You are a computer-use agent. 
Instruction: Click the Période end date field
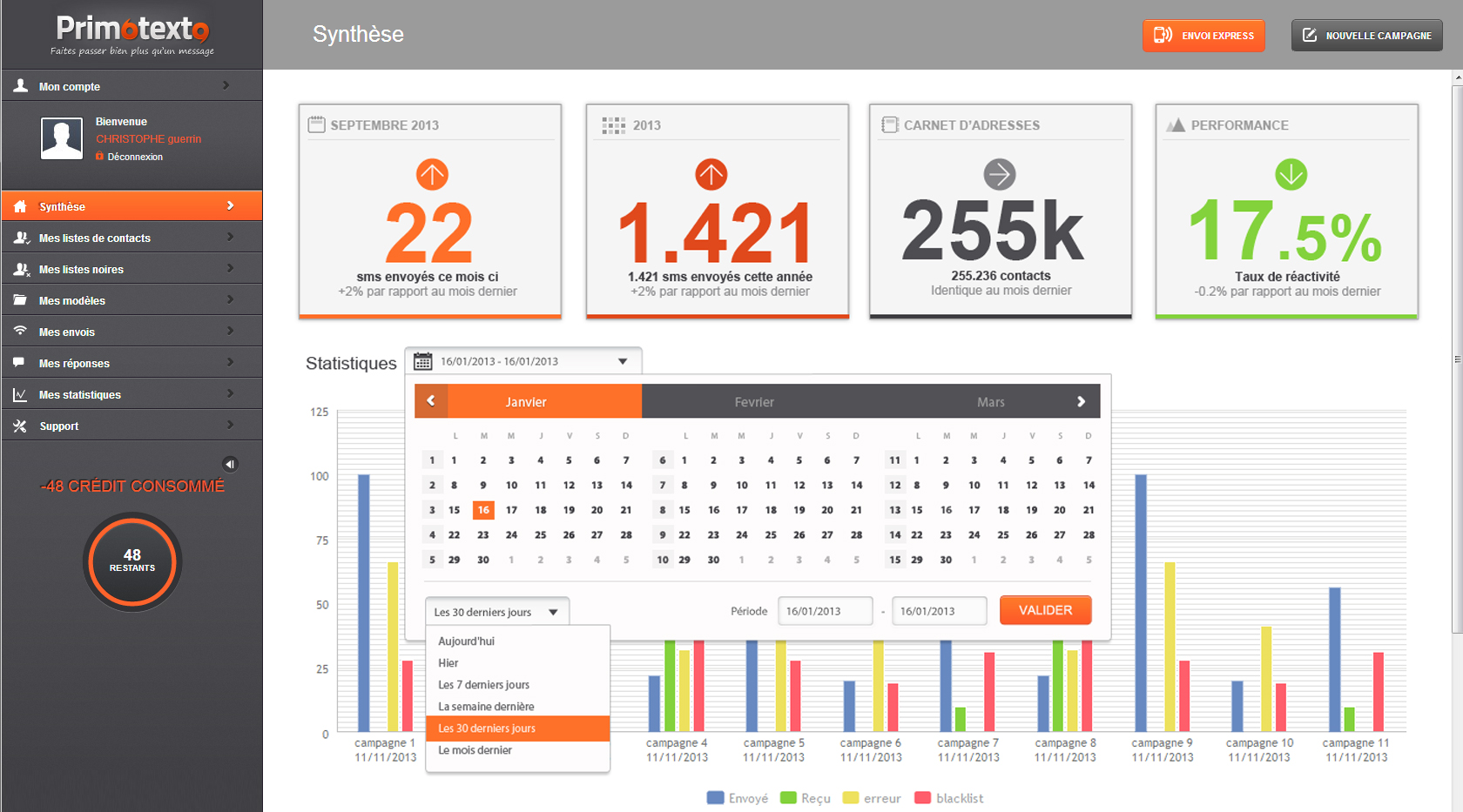point(939,611)
